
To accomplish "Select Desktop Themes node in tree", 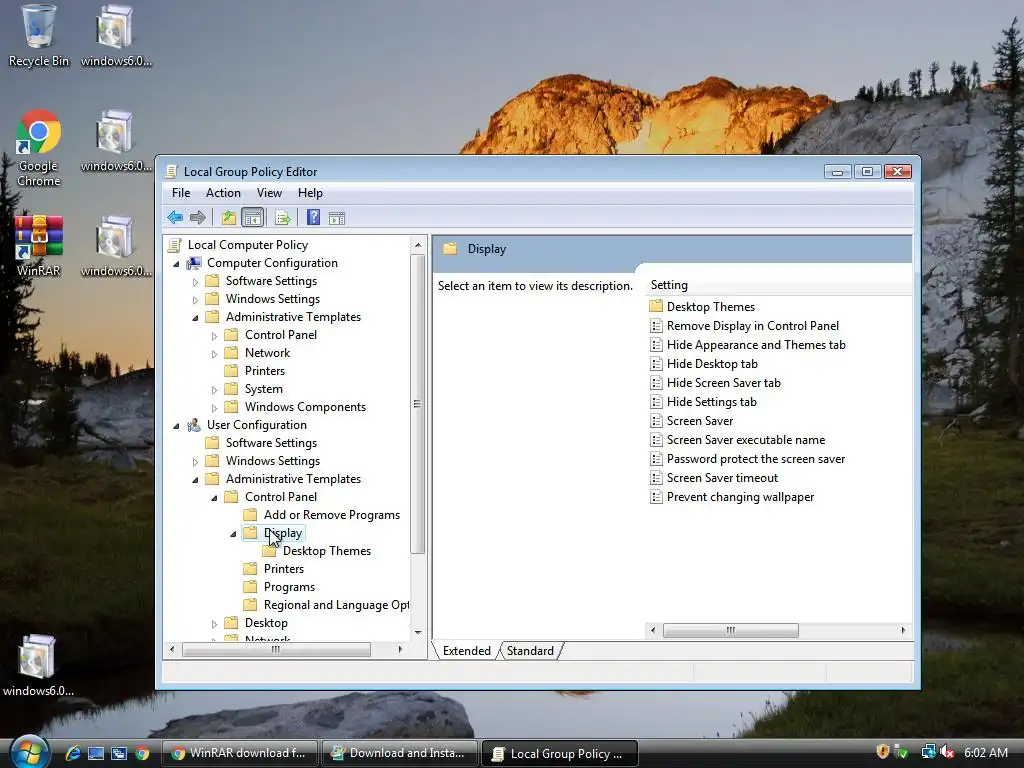I will (x=327, y=551).
